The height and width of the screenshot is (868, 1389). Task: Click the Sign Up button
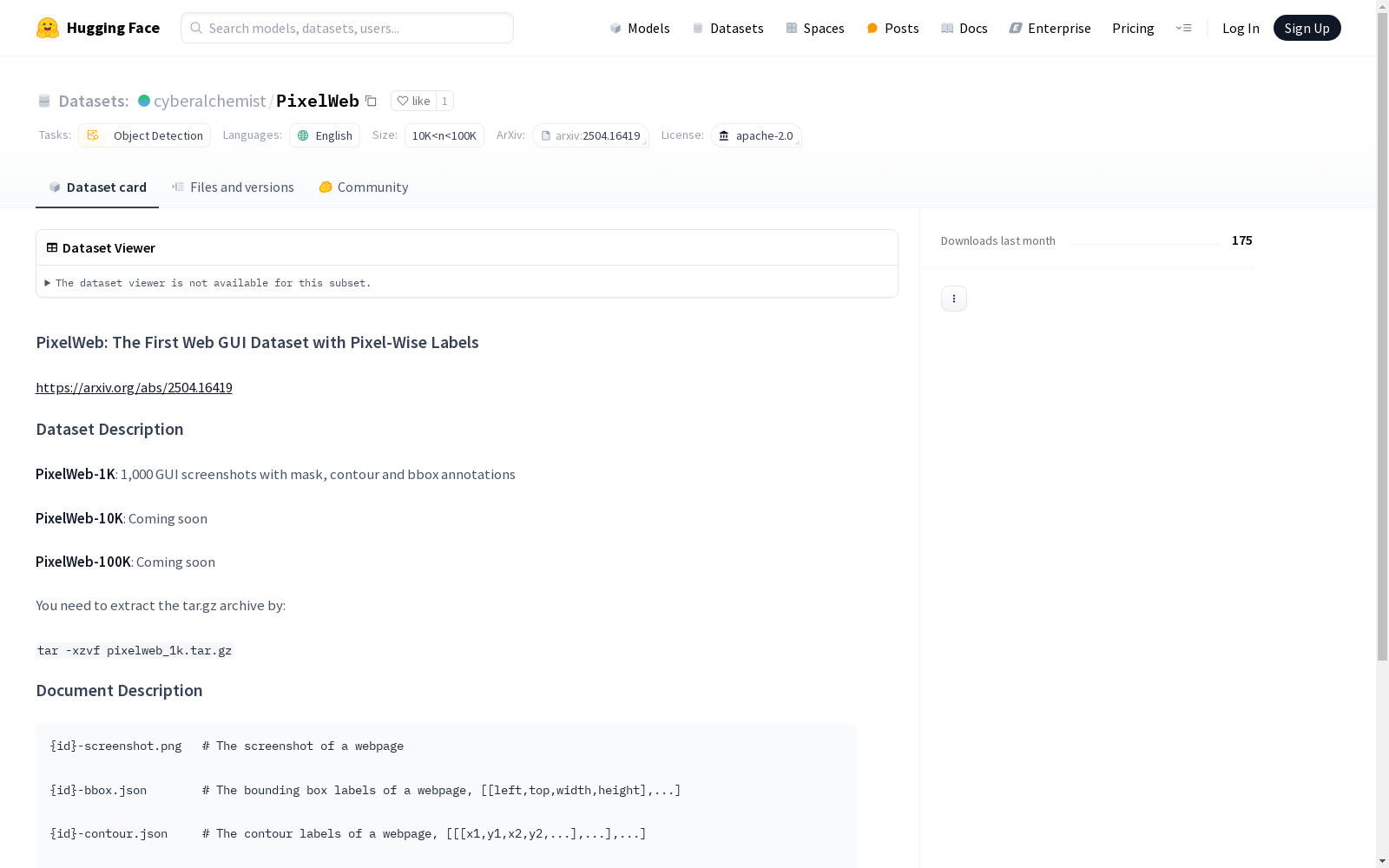(1307, 28)
